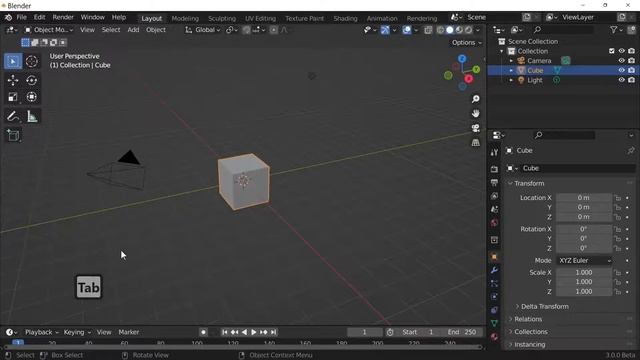640x360 pixels.
Task: Toggle Scale X lock icon
Action: pyautogui.click(x=618, y=273)
